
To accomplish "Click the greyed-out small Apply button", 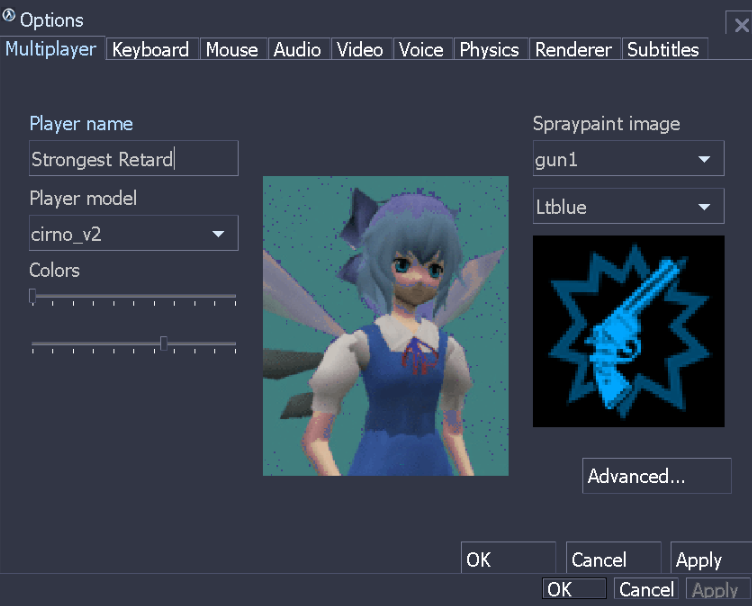I will (x=718, y=589).
